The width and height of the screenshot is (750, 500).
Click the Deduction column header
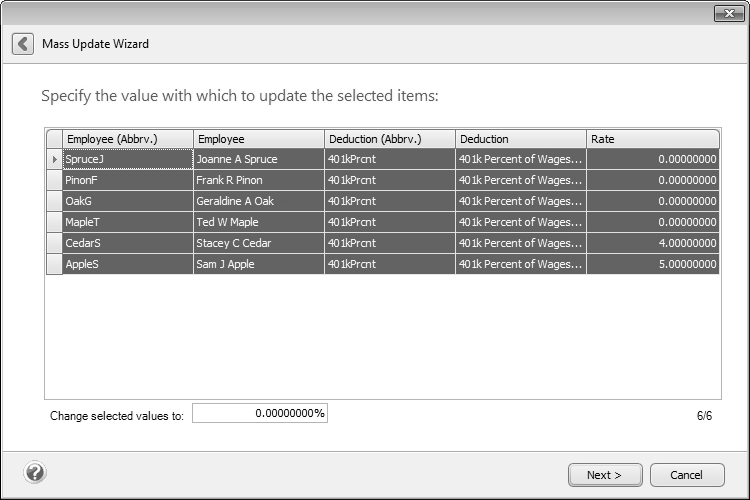click(x=520, y=139)
